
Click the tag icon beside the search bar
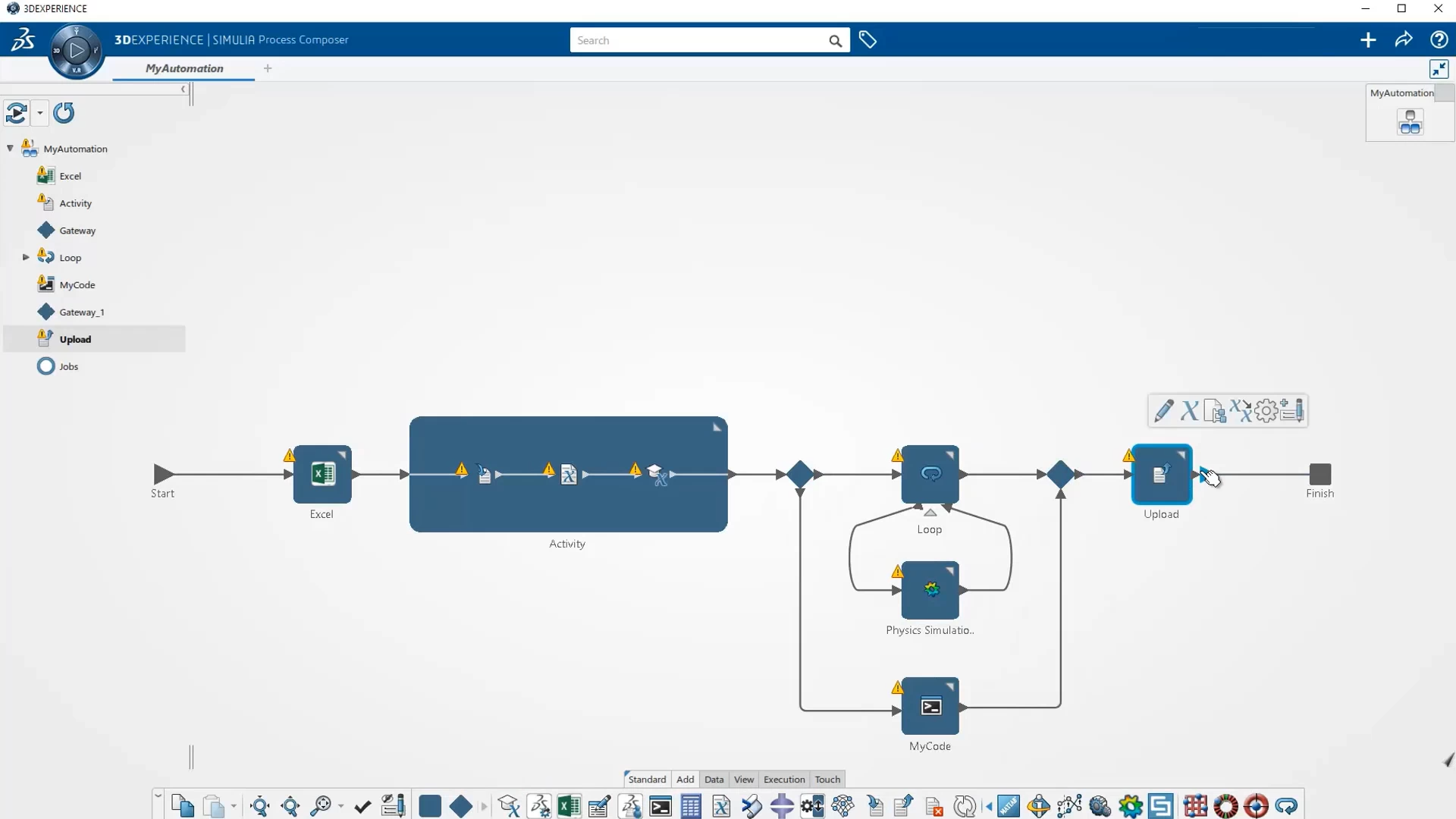(868, 40)
